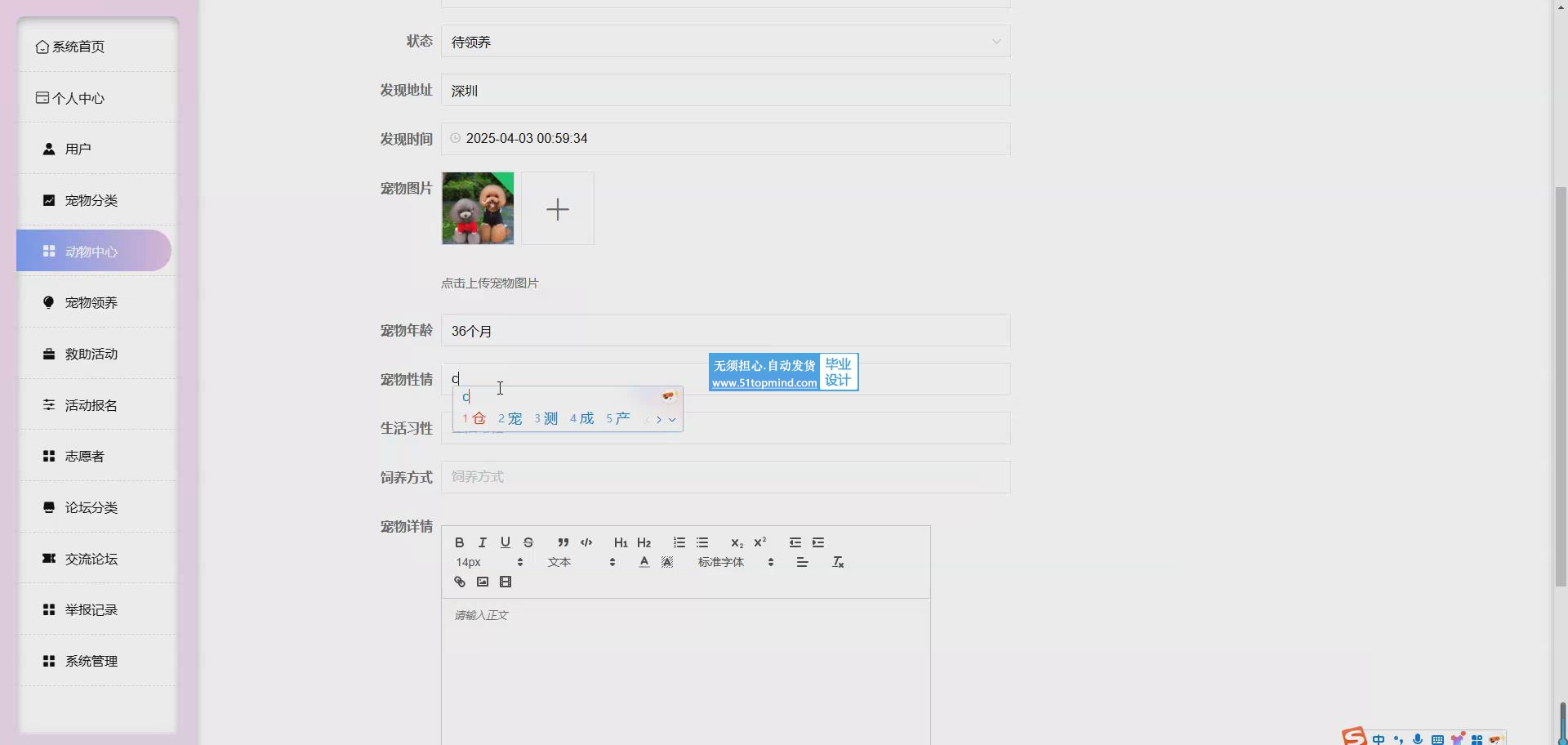Select candidate 宠 in the IME popup
This screenshot has height=745, width=1568.
(511, 419)
